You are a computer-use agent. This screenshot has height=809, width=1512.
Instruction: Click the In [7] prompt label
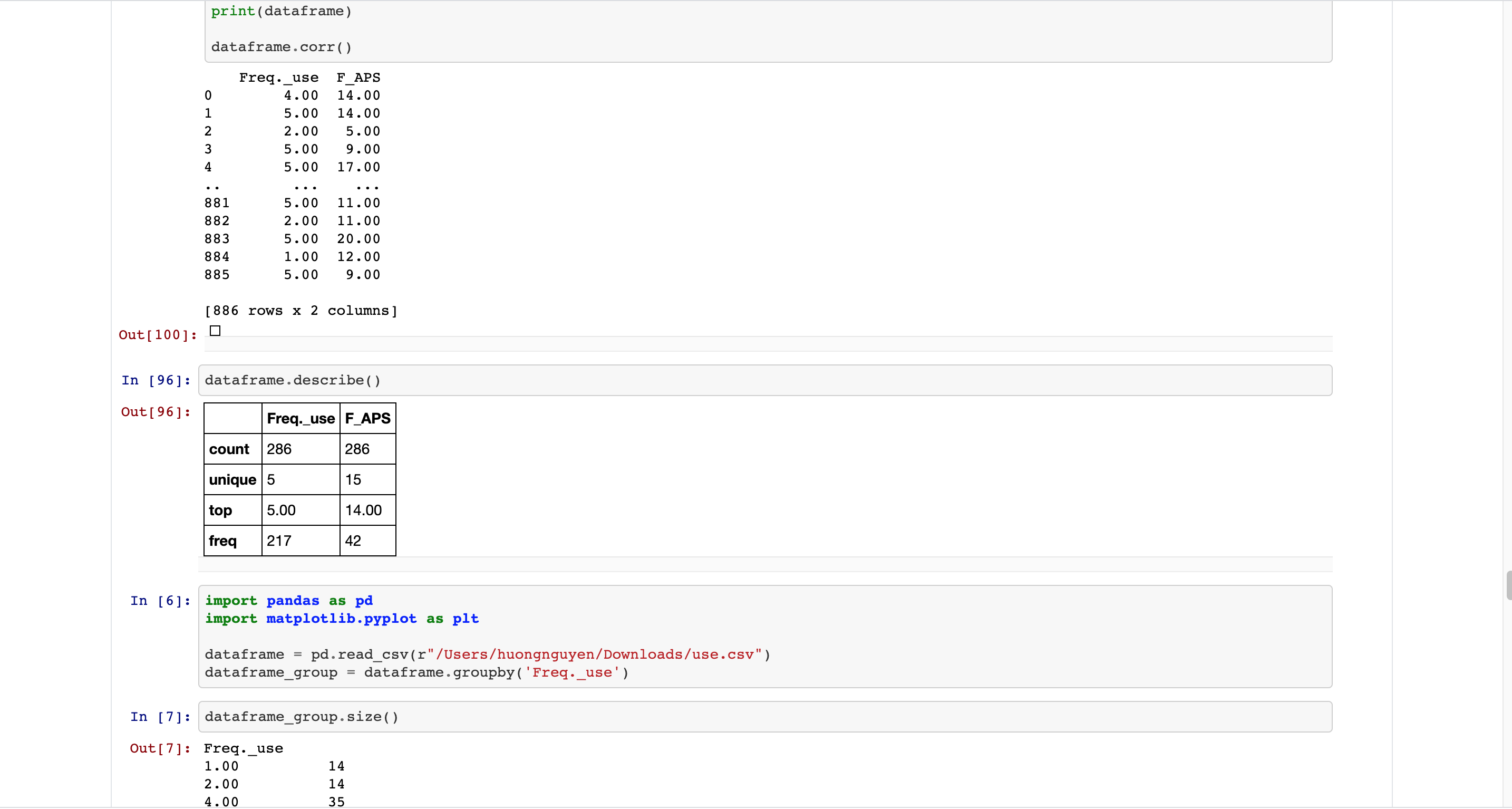coord(160,717)
